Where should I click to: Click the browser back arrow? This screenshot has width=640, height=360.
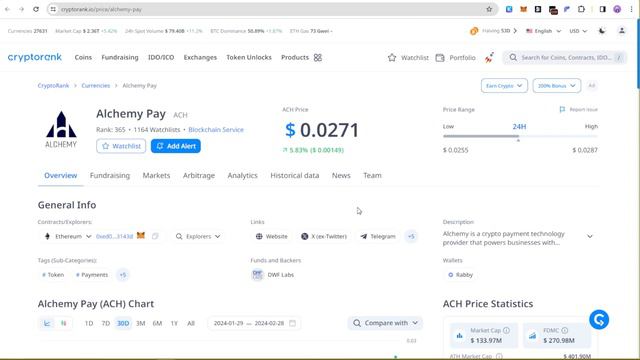[7, 9]
